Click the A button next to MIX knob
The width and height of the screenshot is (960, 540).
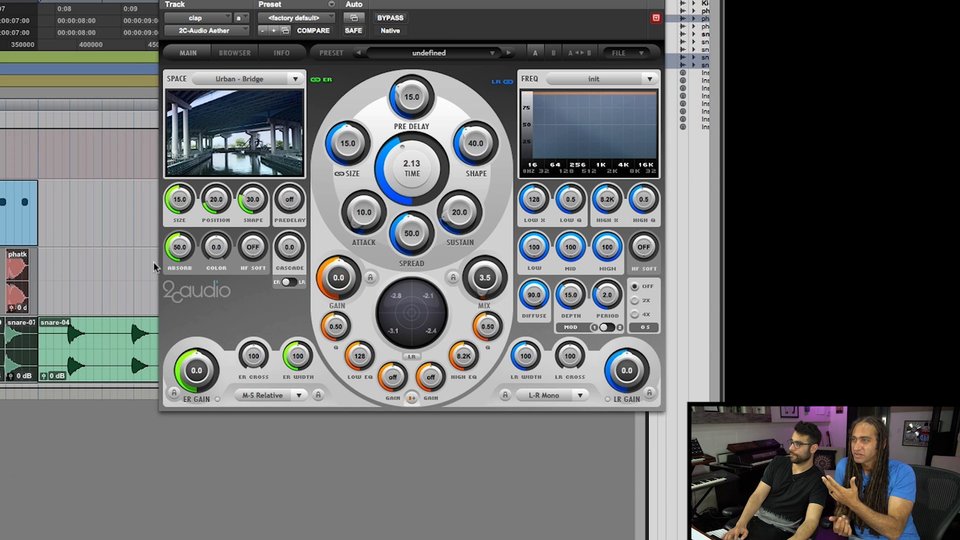pos(453,277)
